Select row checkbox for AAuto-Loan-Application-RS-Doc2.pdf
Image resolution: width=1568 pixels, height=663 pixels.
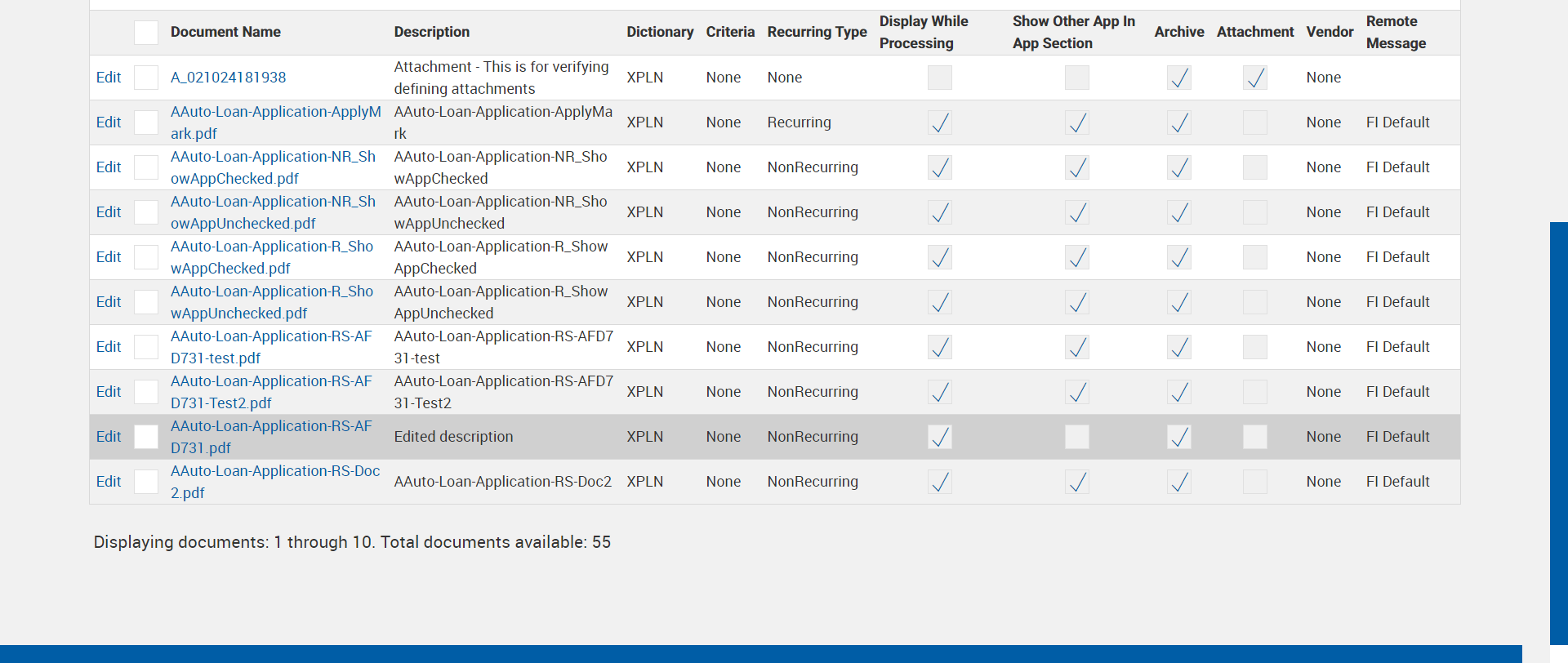(146, 482)
